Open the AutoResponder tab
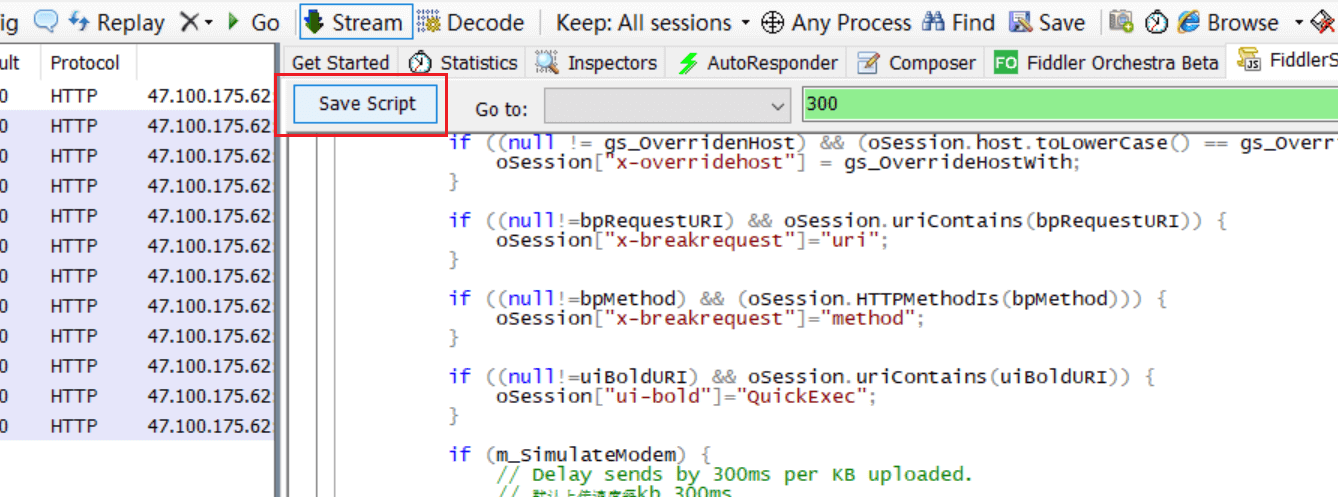The height and width of the screenshot is (497, 1338). point(758,62)
